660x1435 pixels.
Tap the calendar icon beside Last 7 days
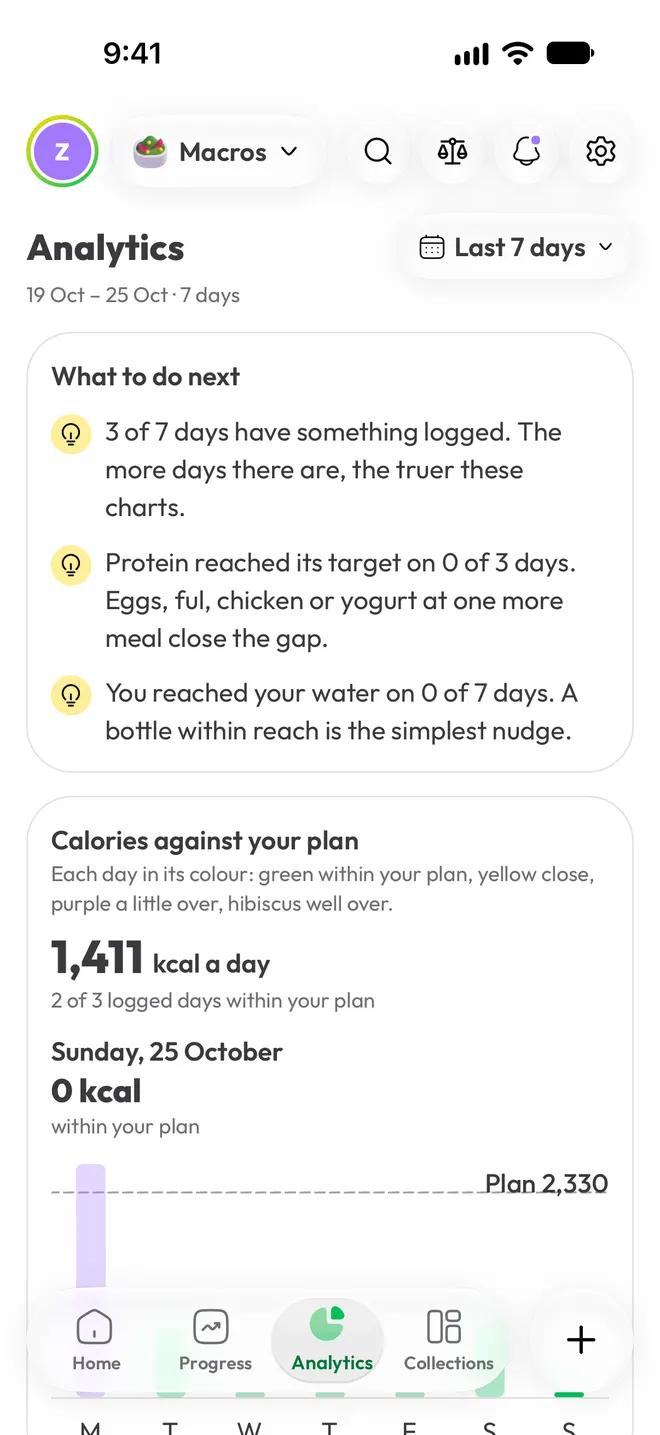coord(432,247)
